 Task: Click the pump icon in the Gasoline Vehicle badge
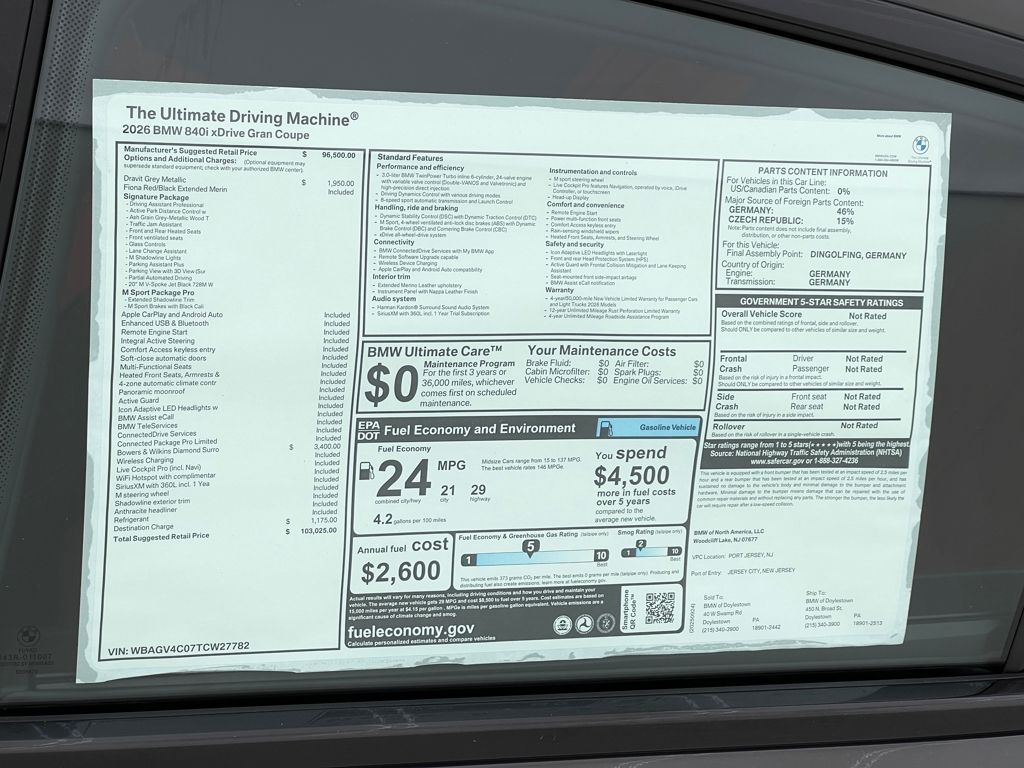tap(606, 428)
